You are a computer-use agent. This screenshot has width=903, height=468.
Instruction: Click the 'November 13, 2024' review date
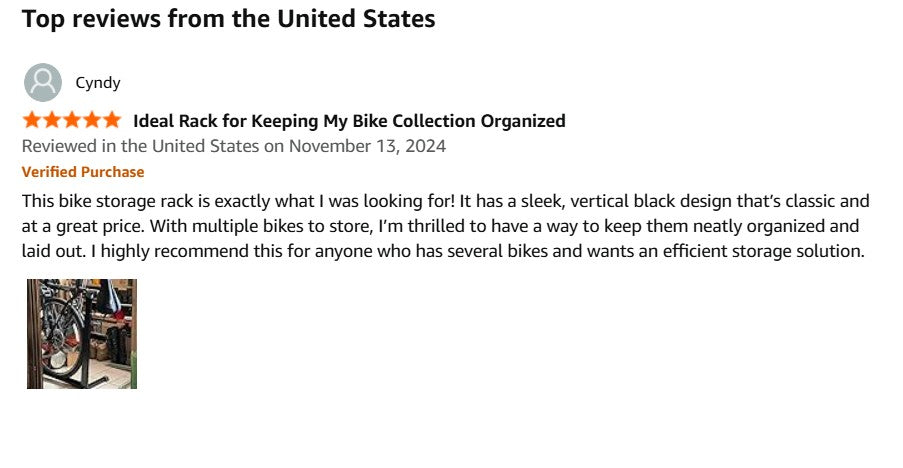[368, 146]
